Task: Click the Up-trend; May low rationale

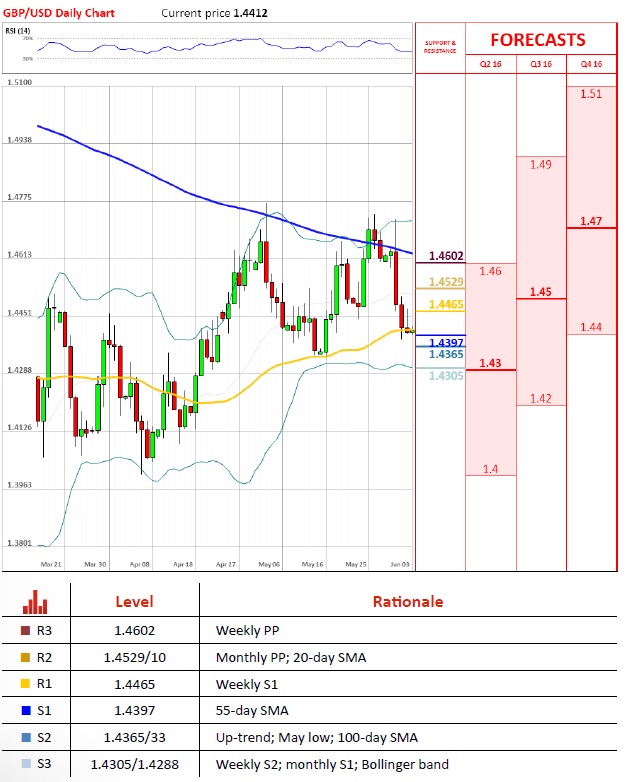Action: 317,737
